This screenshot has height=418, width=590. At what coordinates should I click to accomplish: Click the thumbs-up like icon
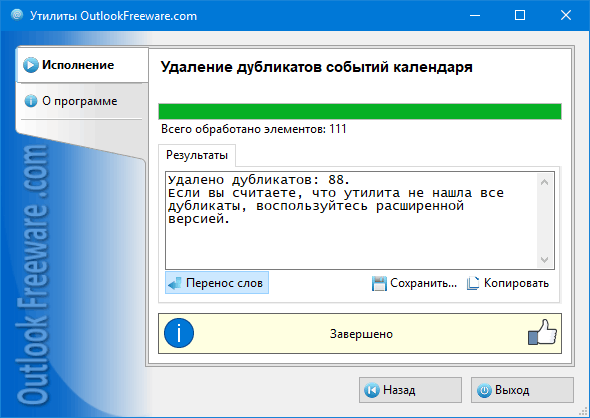542,332
